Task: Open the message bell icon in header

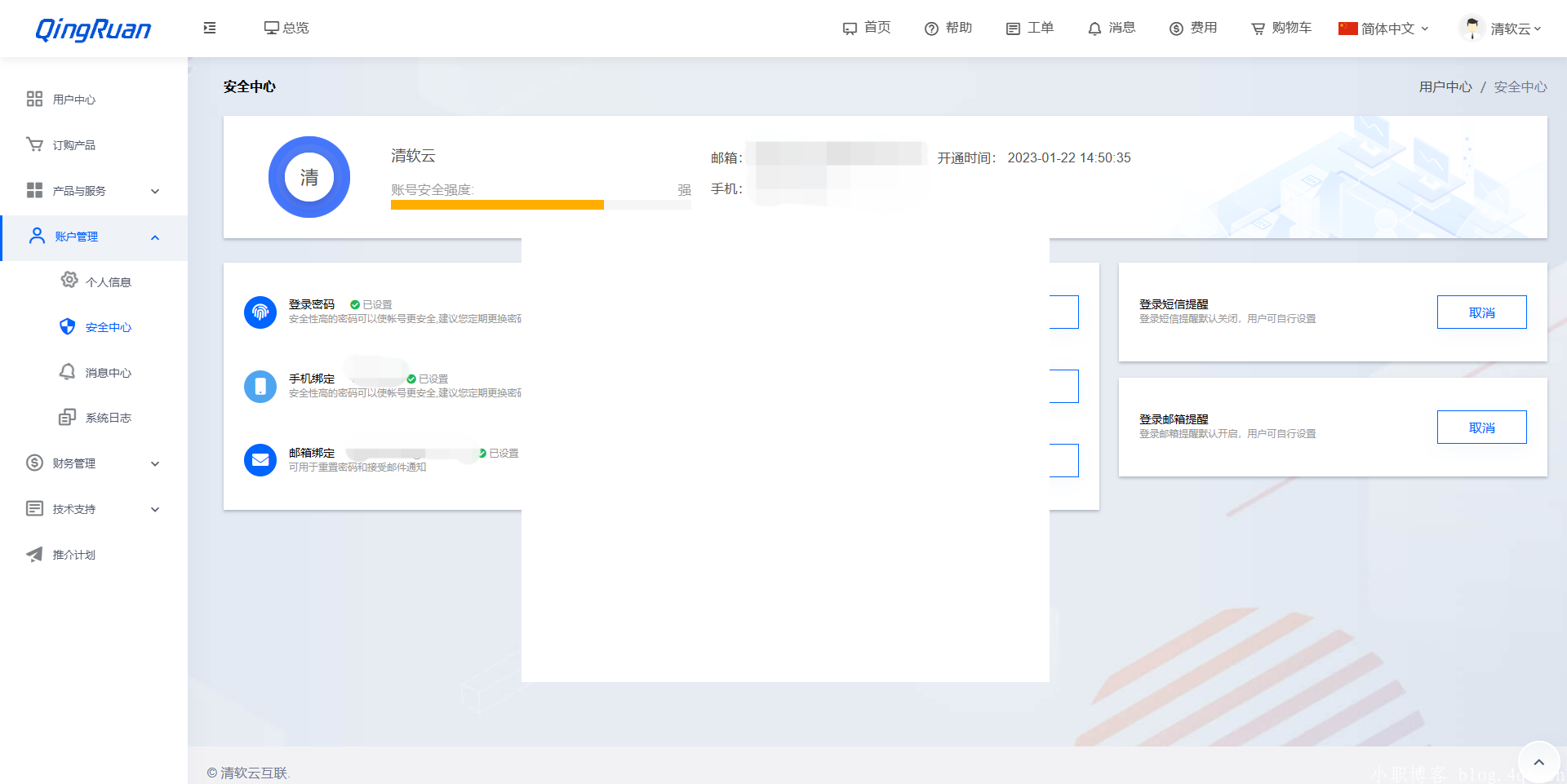Action: click(x=1094, y=29)
